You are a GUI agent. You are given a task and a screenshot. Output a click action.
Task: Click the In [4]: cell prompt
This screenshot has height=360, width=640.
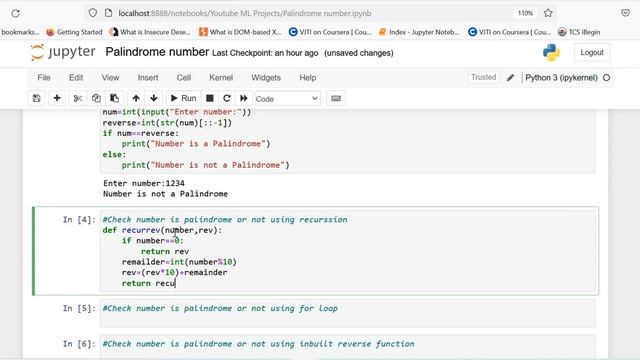pyautogui.click(x=79, y=220)
